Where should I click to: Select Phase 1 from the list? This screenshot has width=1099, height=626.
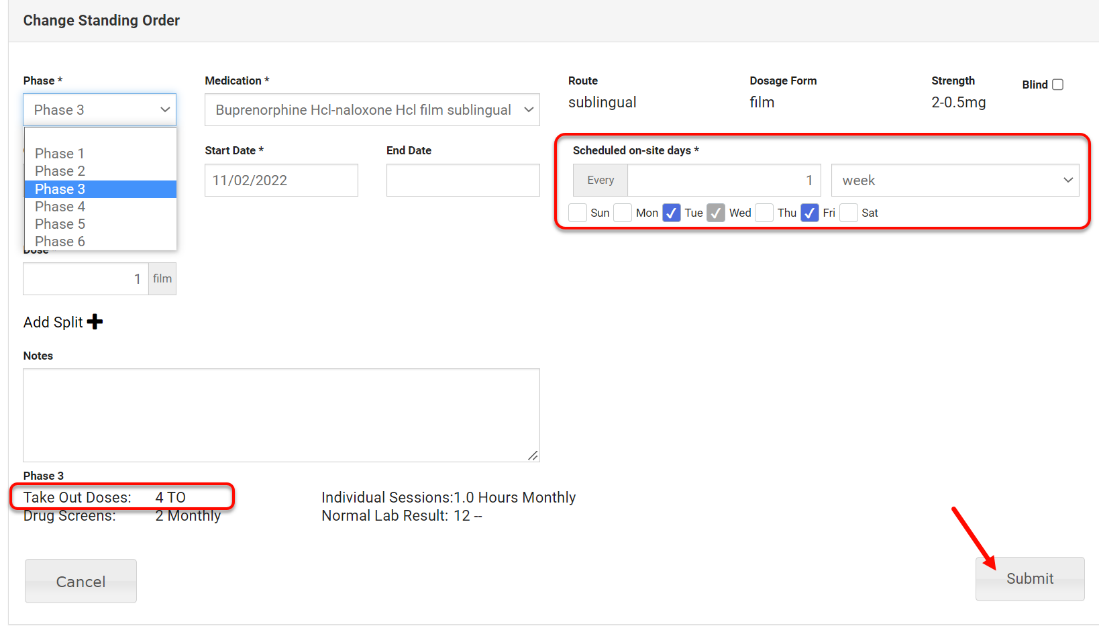coord(60,153)
